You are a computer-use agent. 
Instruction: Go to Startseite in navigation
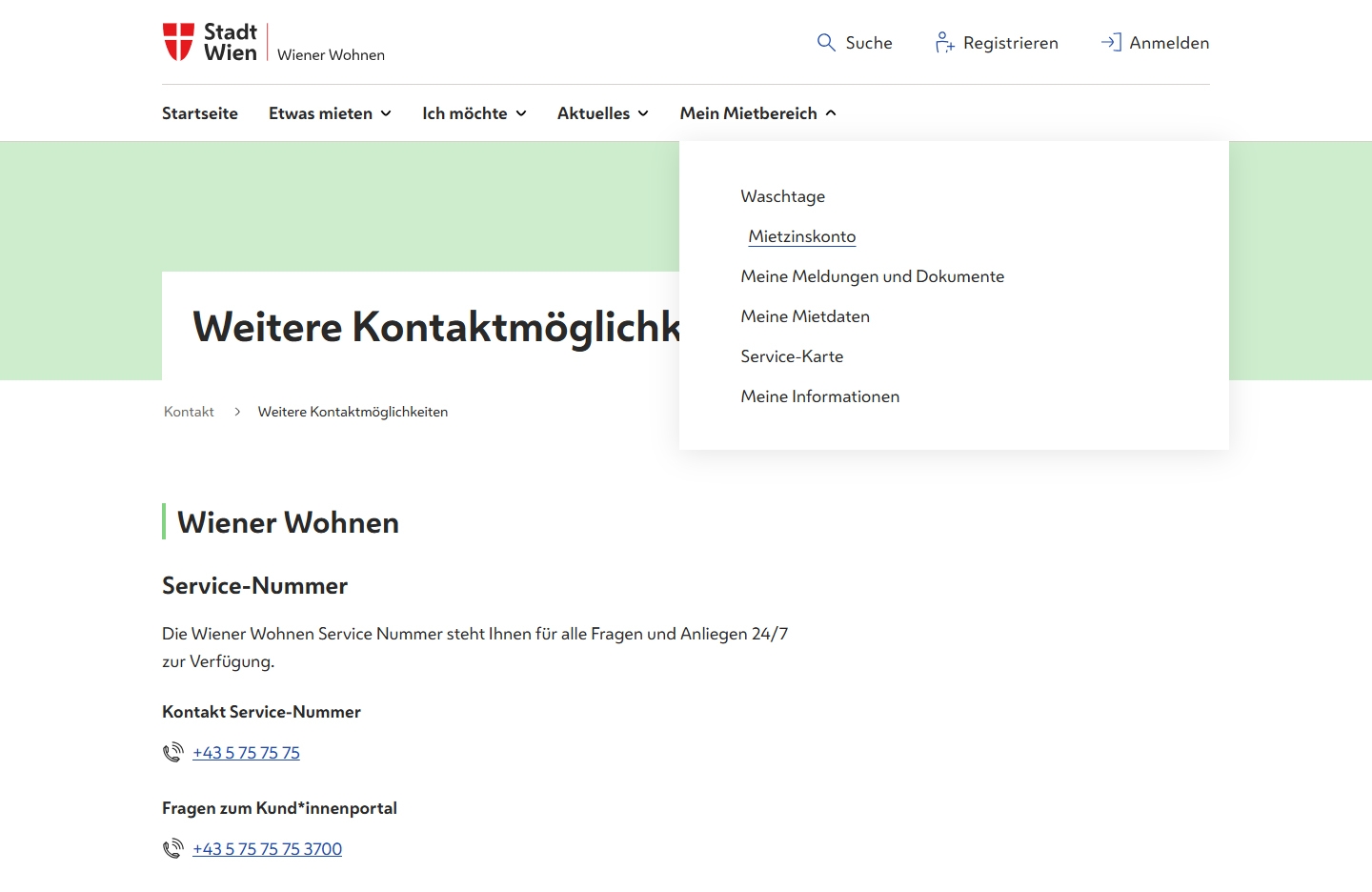[200, 113]
